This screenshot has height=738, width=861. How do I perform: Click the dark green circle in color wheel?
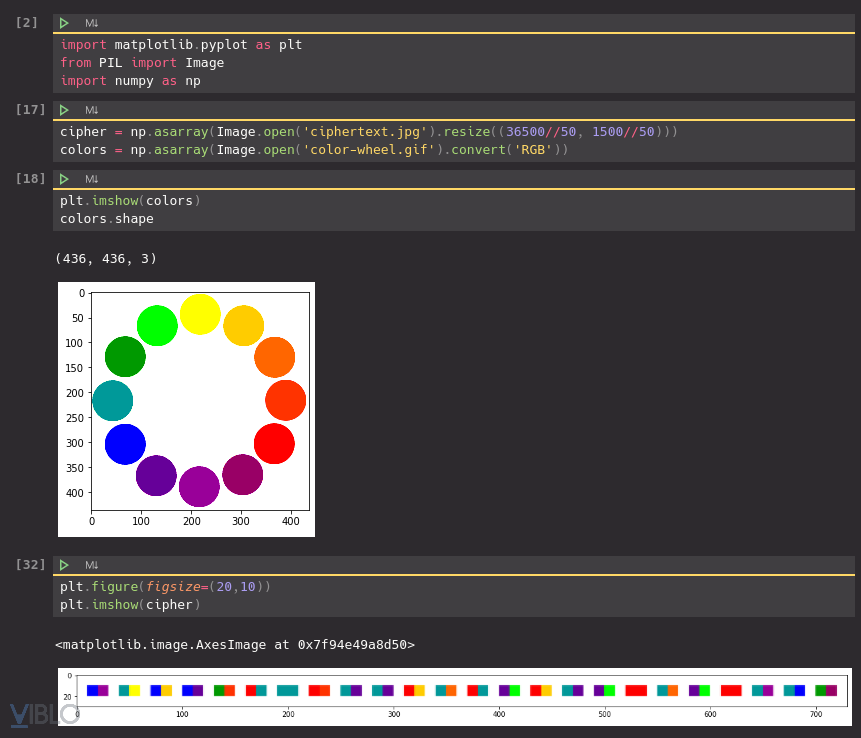click(x=125, y=357)
